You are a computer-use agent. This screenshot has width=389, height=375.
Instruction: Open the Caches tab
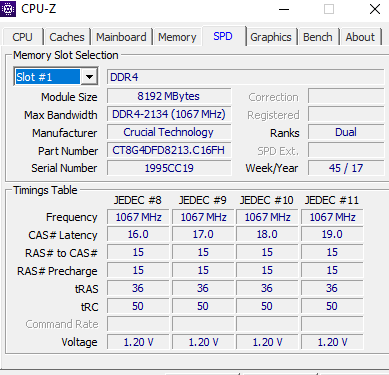pyautogui.click(x=67, y=37)
